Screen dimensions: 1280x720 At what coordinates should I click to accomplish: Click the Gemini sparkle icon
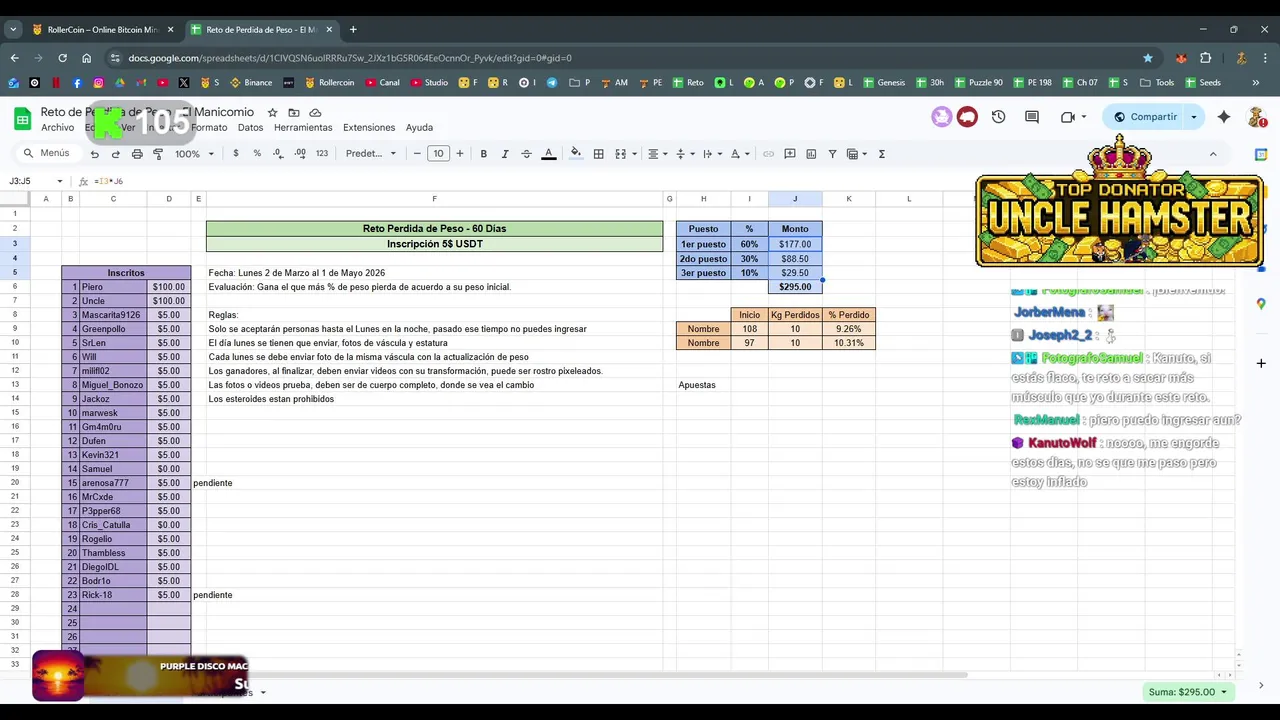click(1224, 117)
